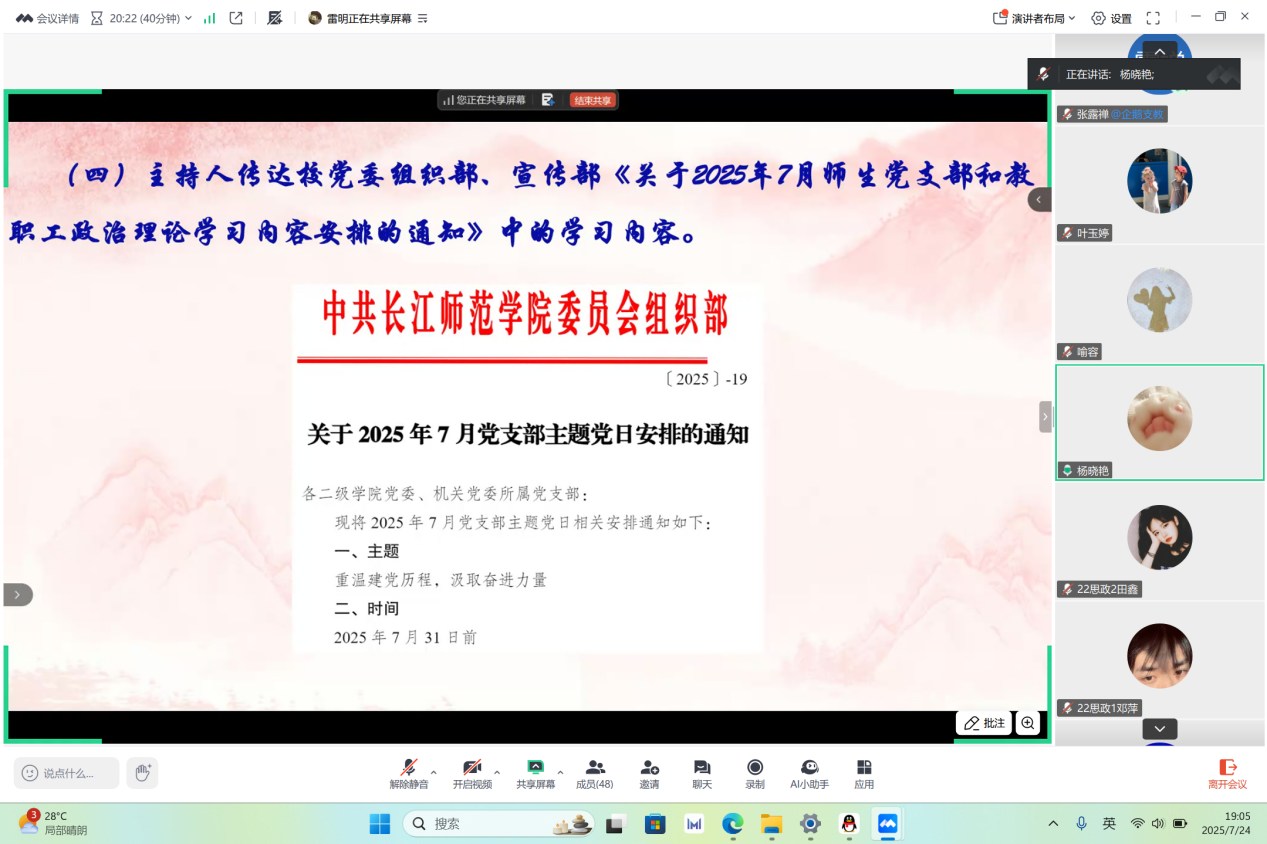Start recording with 录制 button
Image resolution: width=1267 pixels, height=844 pixels.
pyautogui.click(x=755, y=773)
